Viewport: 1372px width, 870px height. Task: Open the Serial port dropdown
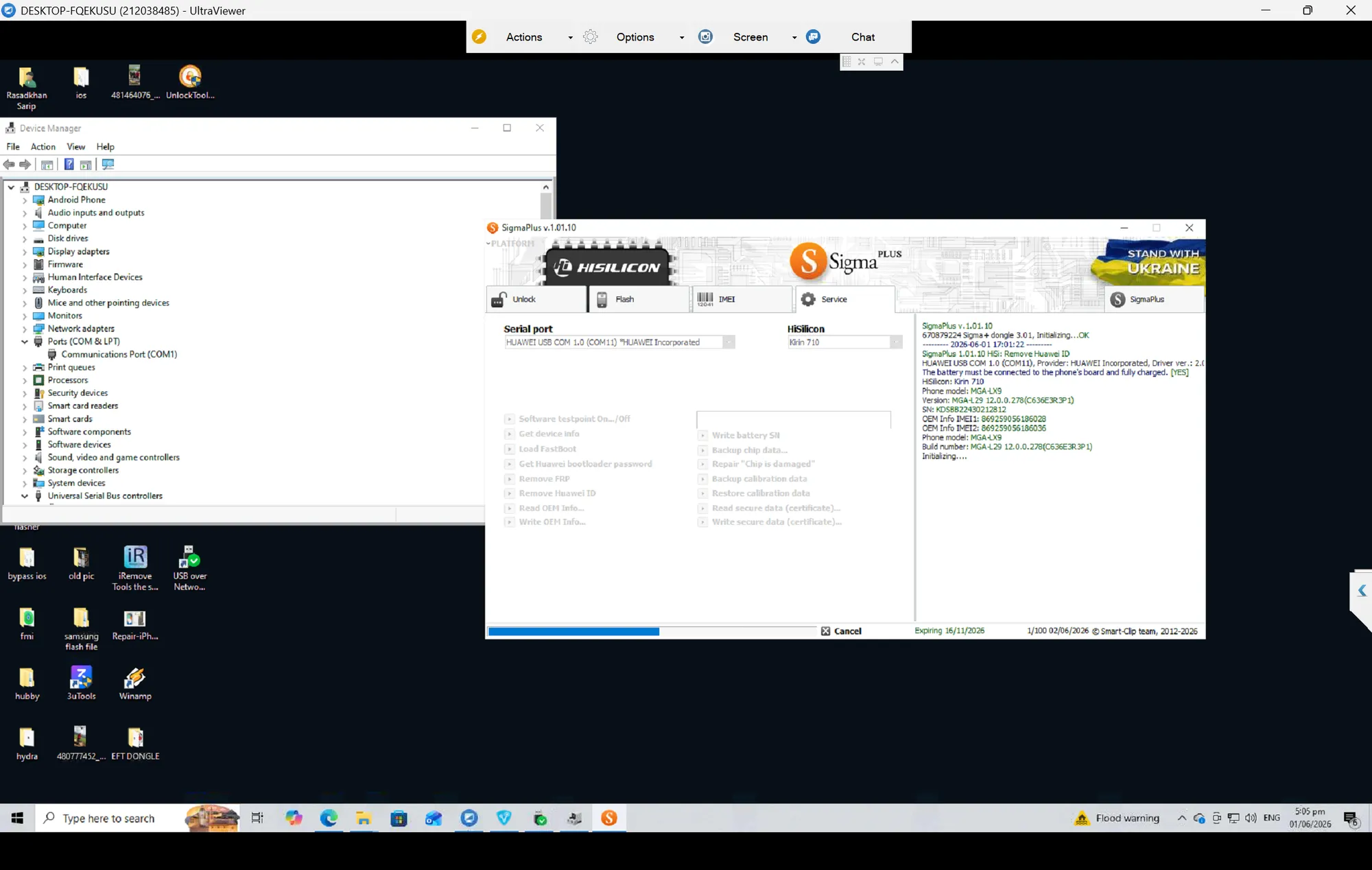tap(619, 342)
